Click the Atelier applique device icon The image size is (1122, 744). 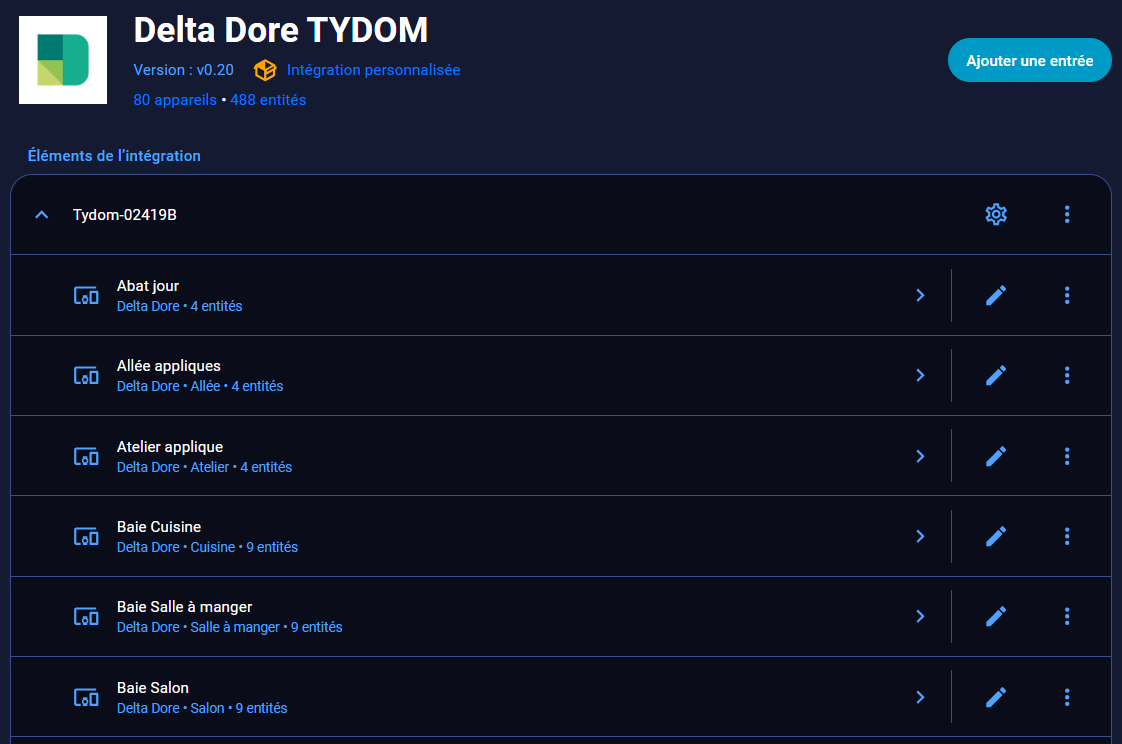point(86,456)
